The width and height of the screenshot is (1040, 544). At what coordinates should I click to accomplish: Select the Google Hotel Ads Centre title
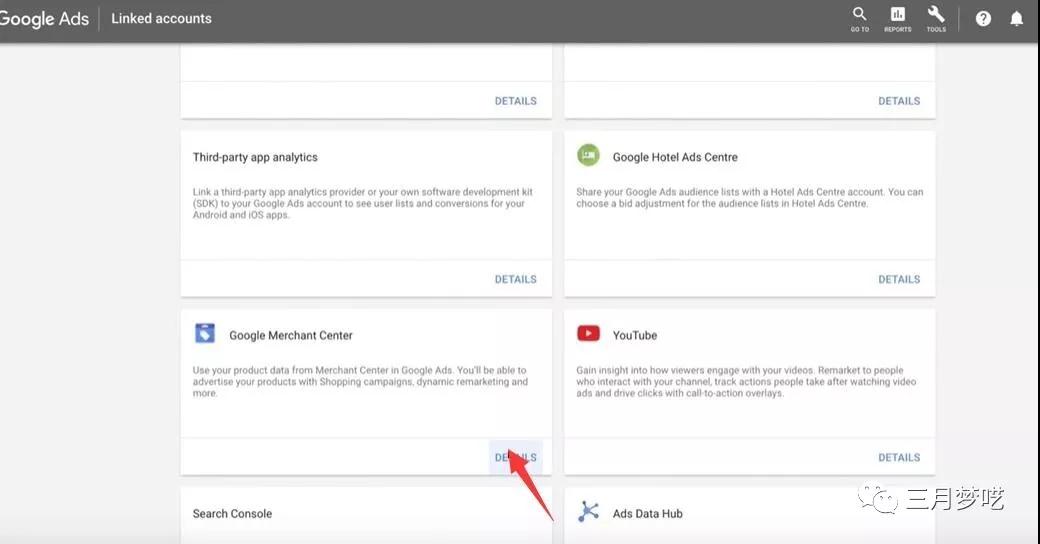point(675,157)
